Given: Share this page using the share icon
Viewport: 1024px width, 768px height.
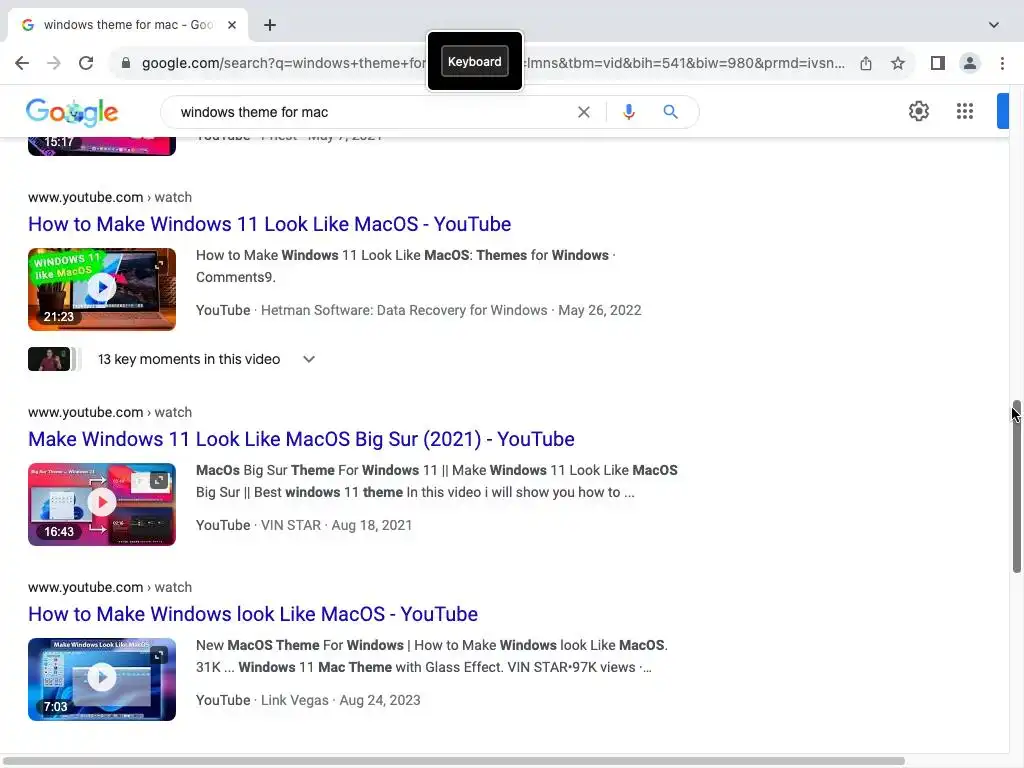Looking at the screenshot, I should [866, 63].
